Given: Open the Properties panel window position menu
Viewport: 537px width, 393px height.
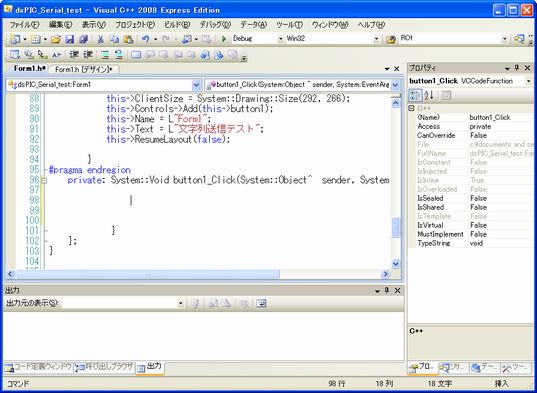Looking at the screenshot, I should [x=508, y=68].
